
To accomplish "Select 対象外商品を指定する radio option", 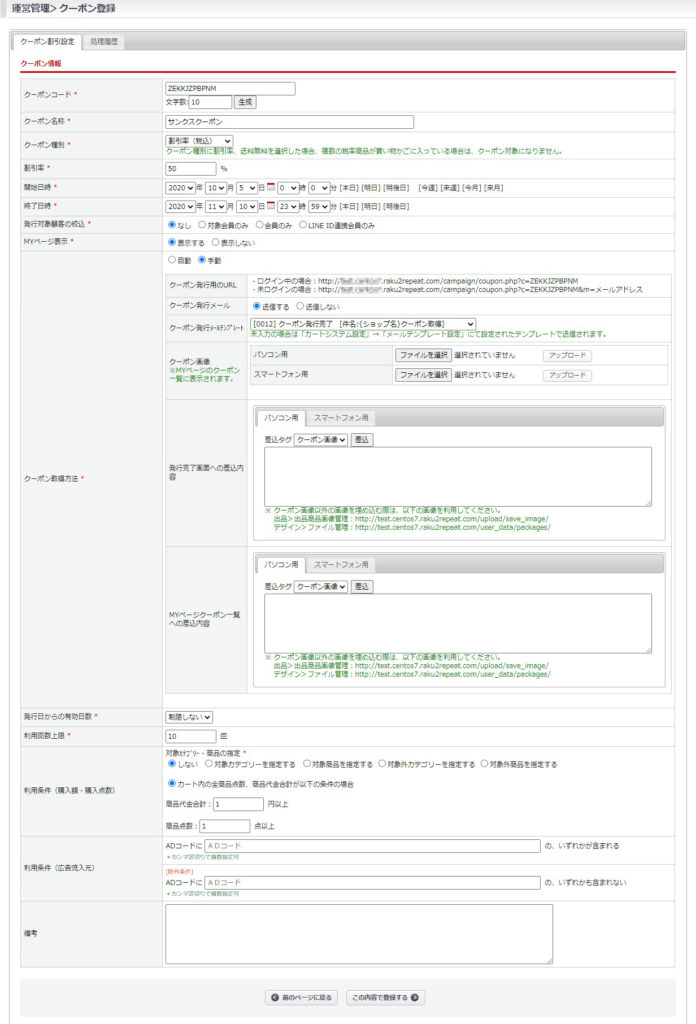I will (484, 763).
